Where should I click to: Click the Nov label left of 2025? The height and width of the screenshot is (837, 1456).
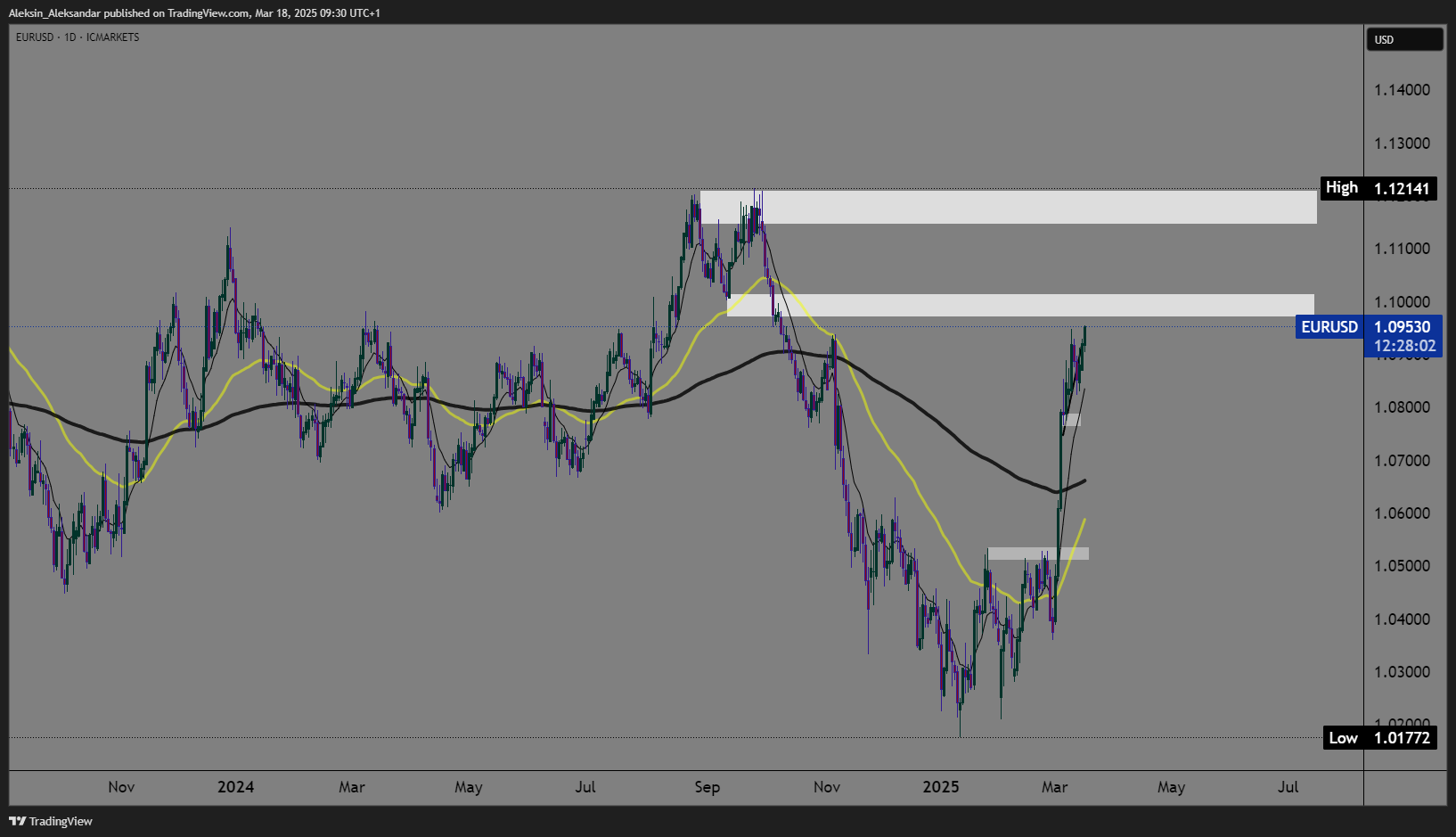click(x=827, y=787)
